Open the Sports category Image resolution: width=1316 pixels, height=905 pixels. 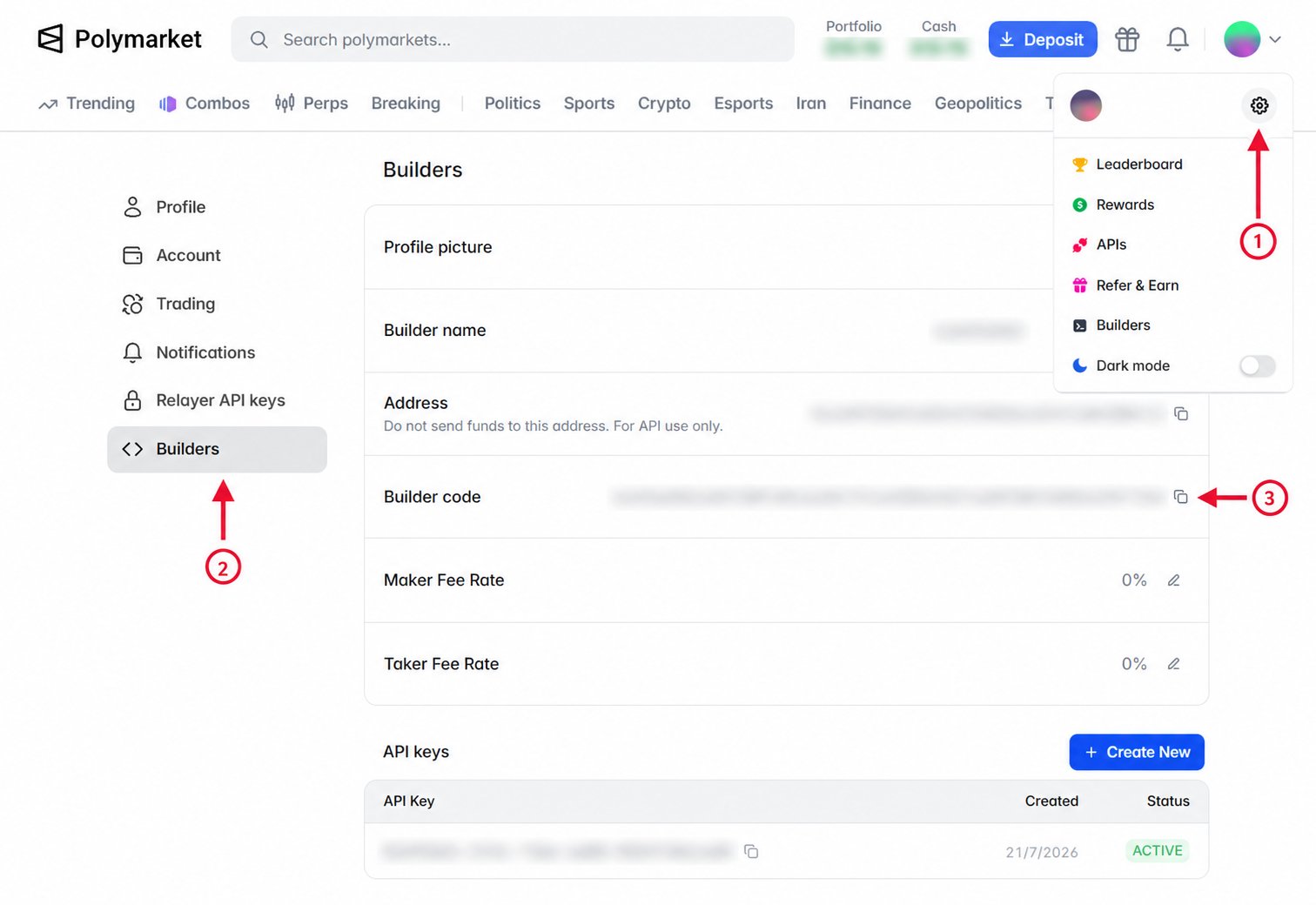tap(589, 104)
